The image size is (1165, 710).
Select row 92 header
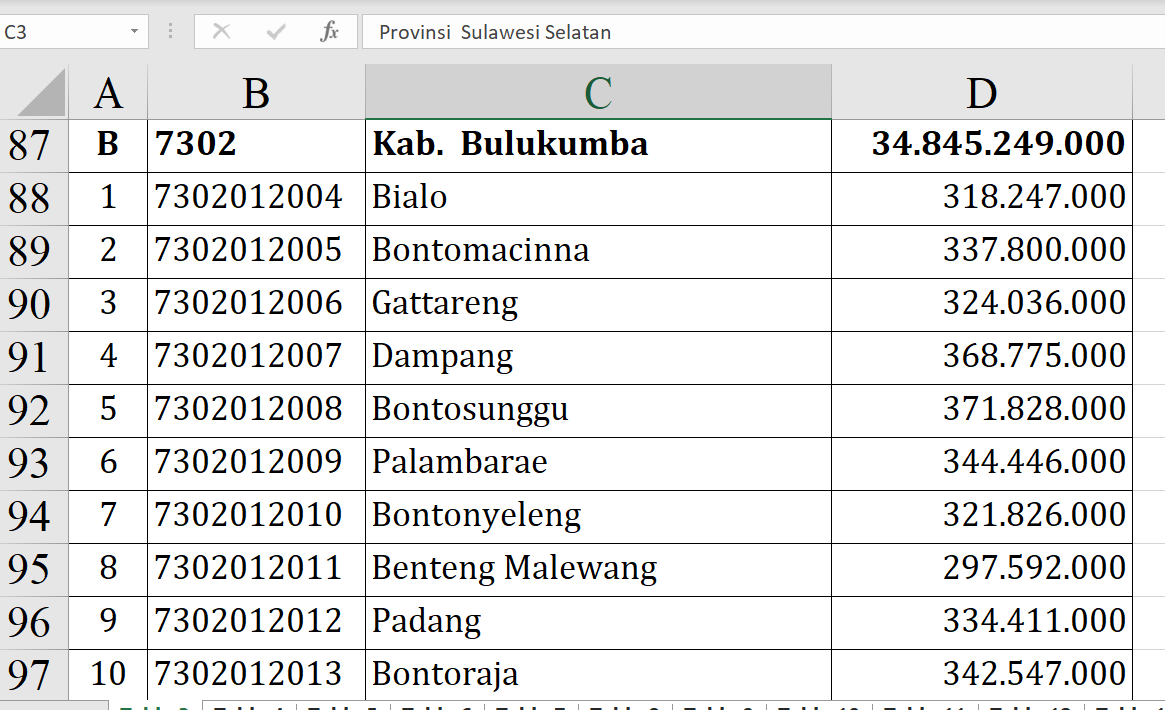point(30,410)
